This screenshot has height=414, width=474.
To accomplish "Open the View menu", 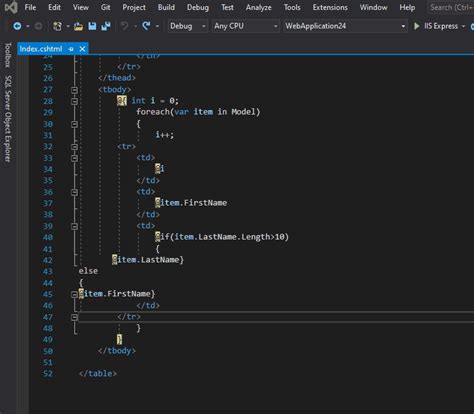I will [81, 7].
